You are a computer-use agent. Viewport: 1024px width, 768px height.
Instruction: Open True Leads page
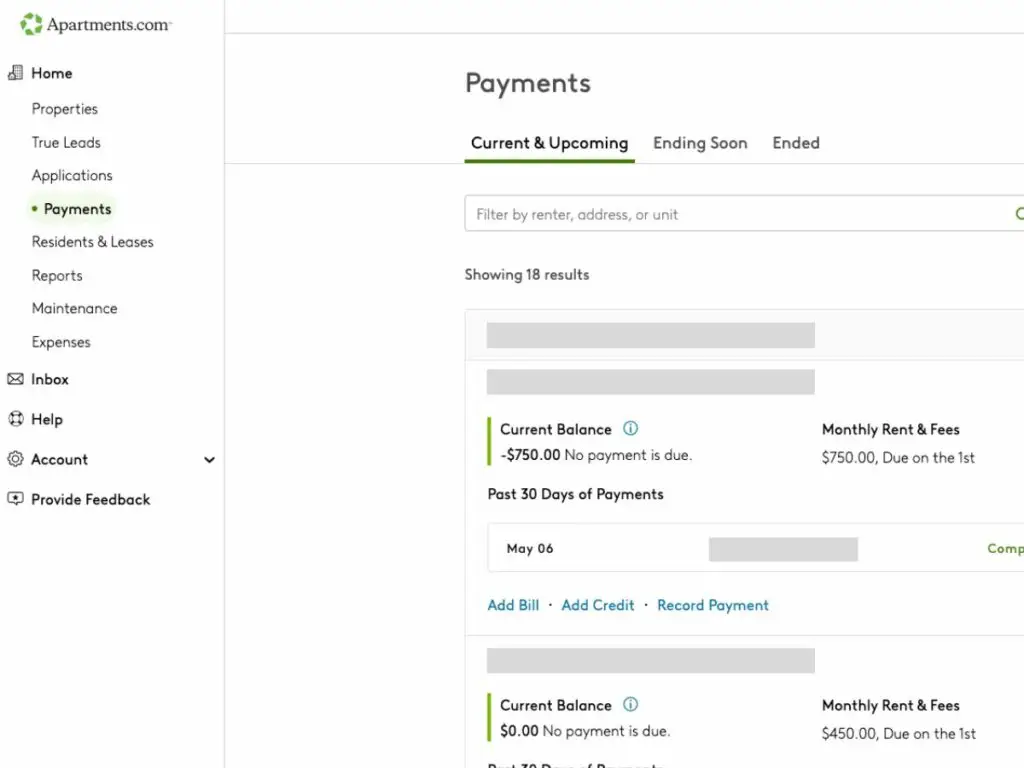66,142
